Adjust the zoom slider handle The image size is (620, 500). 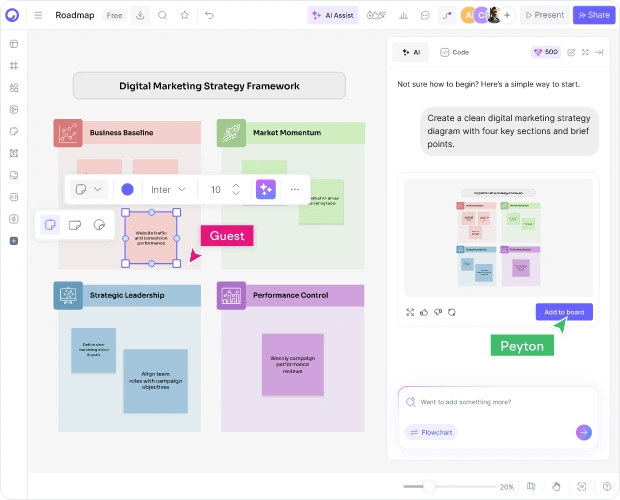coord(429,487)
